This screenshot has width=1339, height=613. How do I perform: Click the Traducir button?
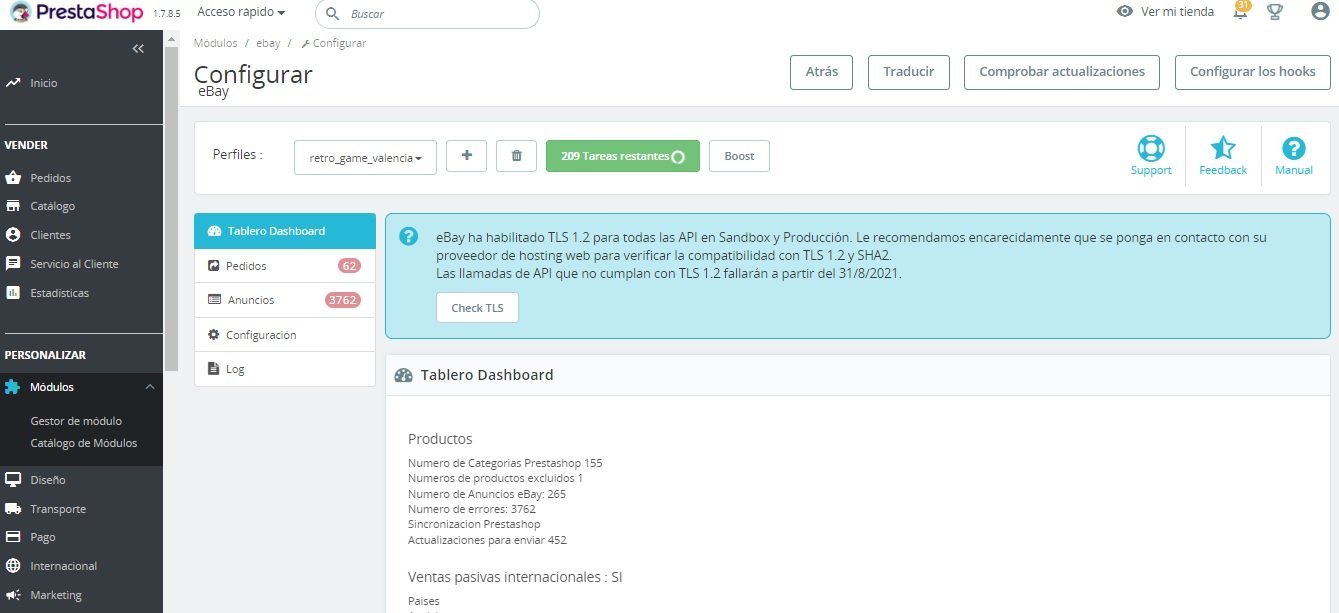[x=909, y=72]
